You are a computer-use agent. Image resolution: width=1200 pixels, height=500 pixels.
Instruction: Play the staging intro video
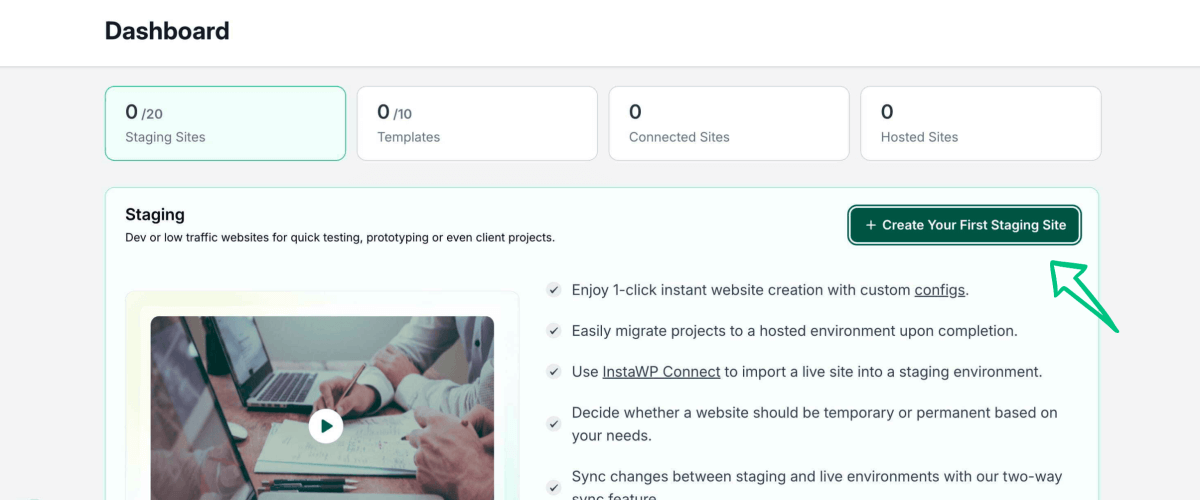325,426
